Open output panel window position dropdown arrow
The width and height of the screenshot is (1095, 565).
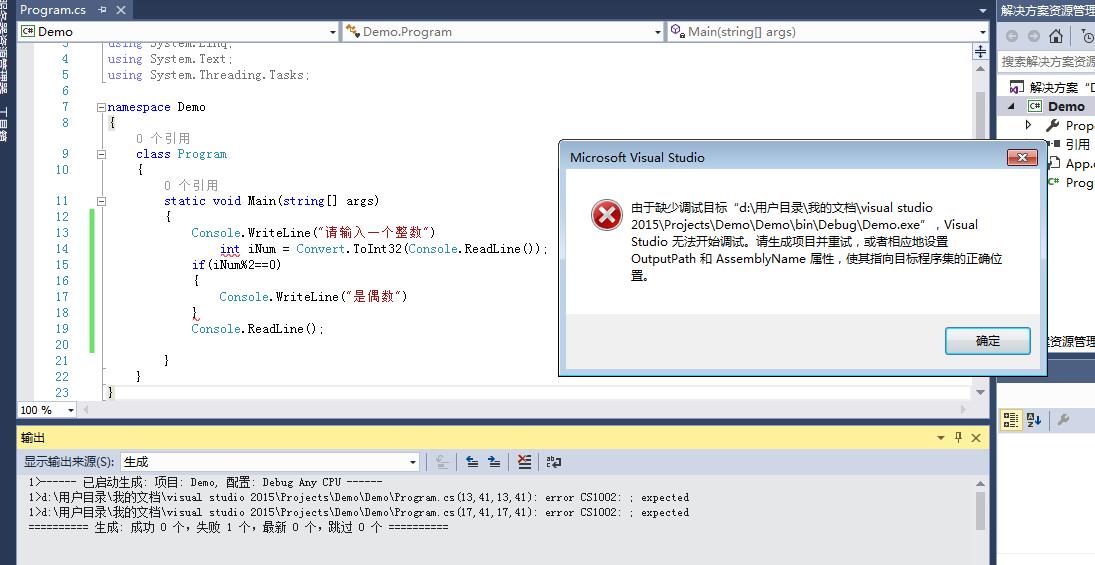point(941,438)
